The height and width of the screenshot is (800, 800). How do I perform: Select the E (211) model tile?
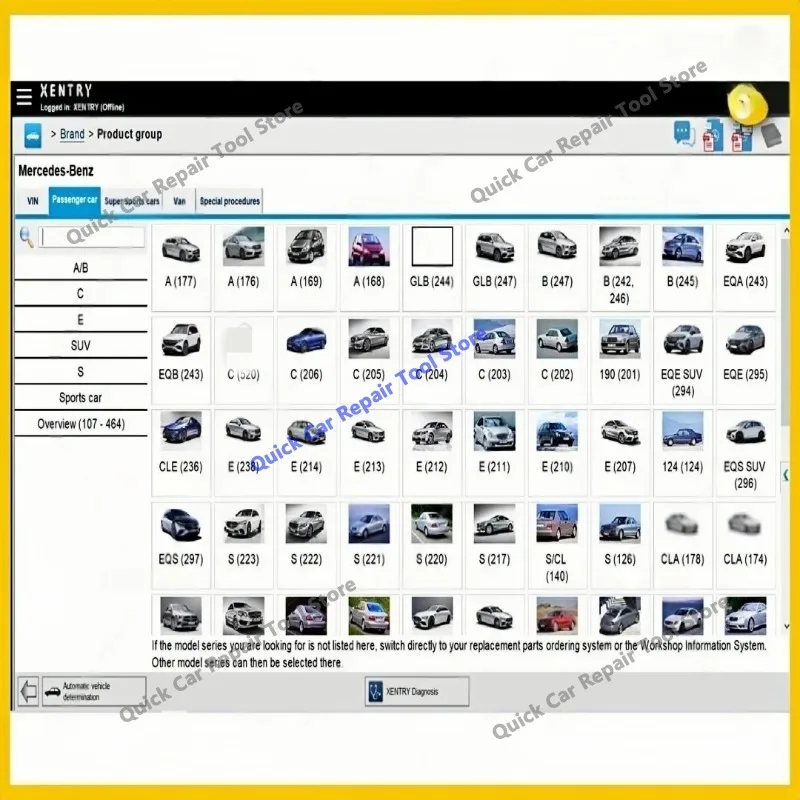(494, 453)
